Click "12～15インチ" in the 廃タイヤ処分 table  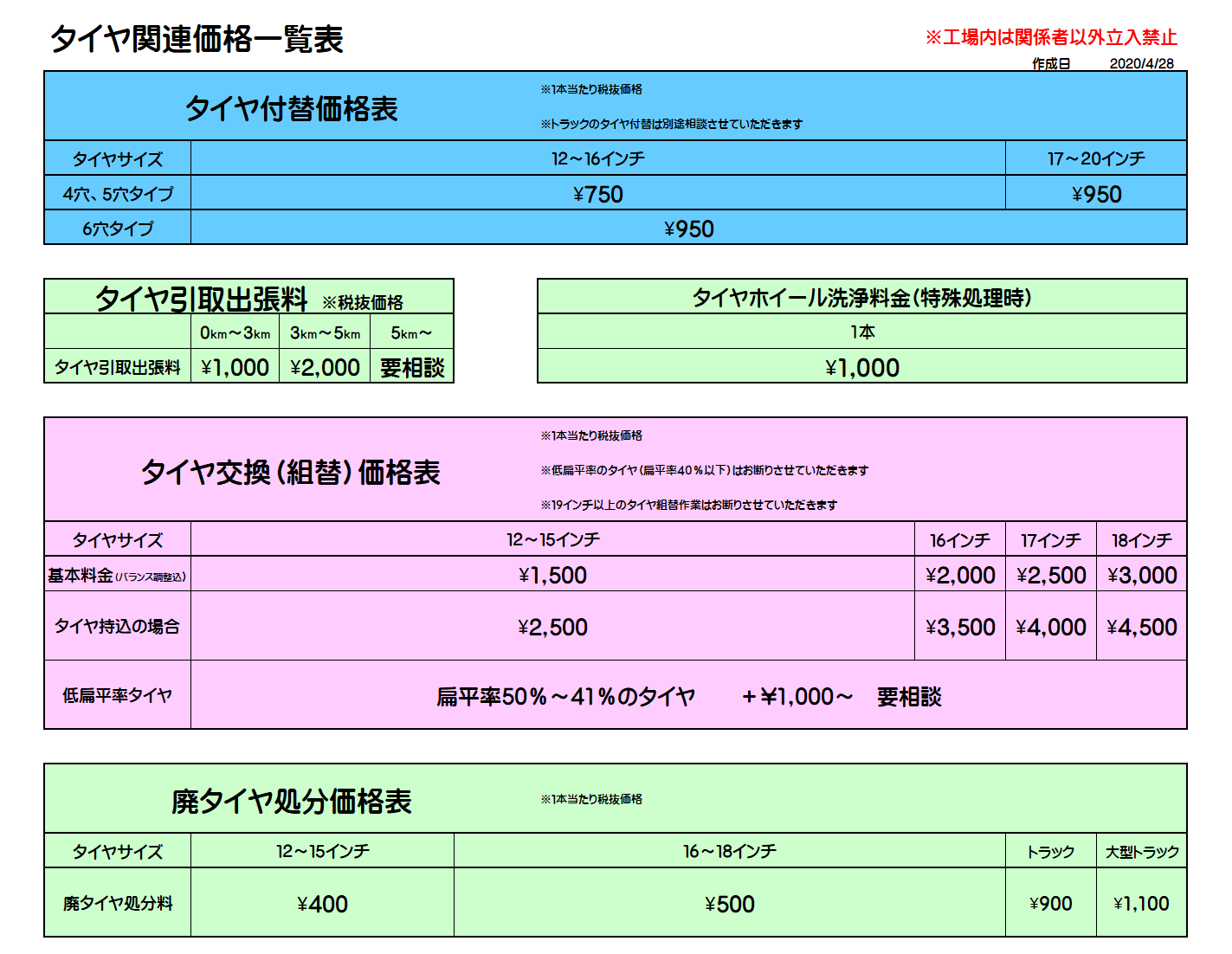323,851
